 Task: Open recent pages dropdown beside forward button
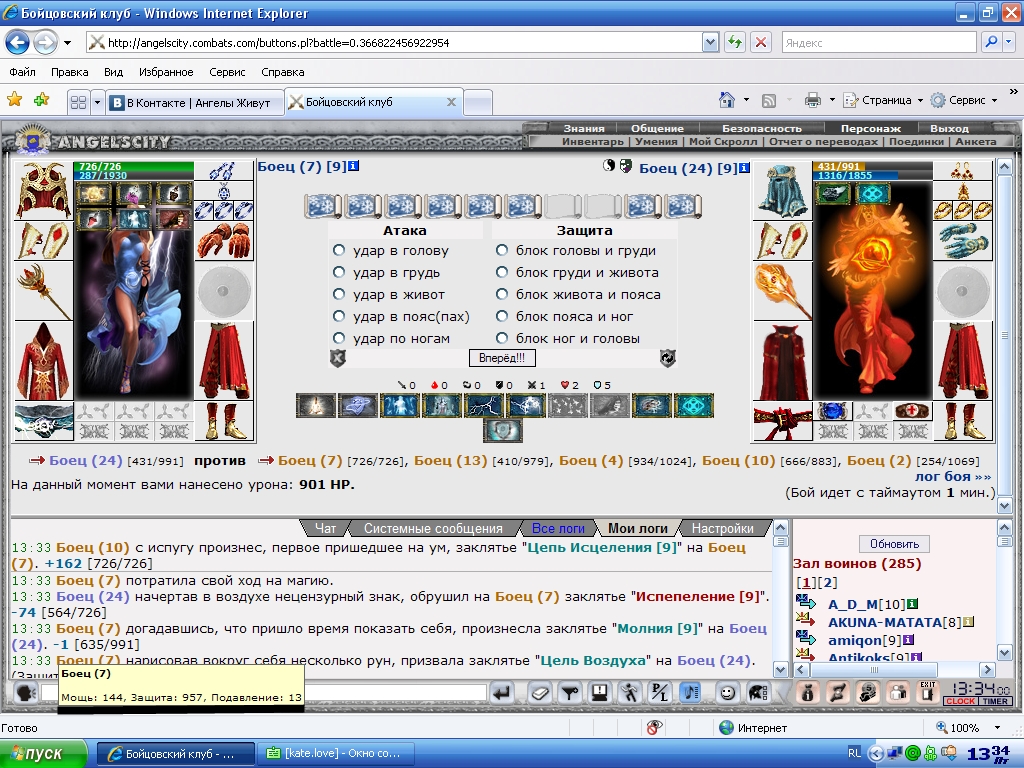point(67,43)
